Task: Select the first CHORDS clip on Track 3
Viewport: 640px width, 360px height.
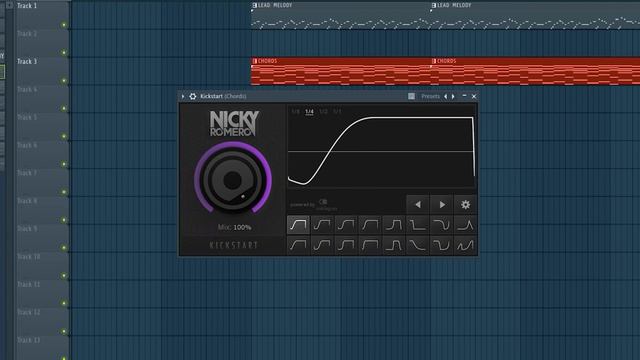Action: pyautogui.click(x=340, y=71)
